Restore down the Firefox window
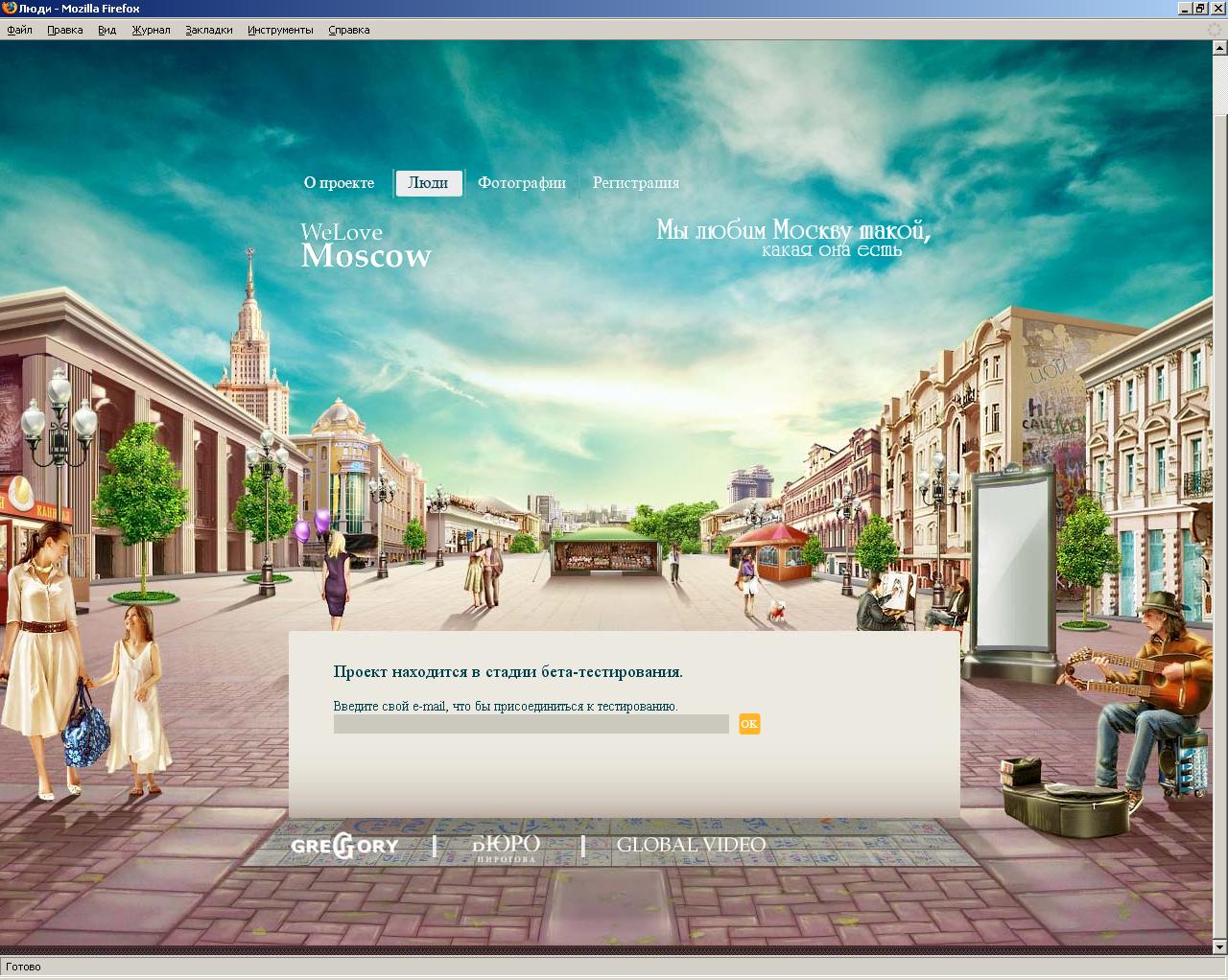 [x=1200, y=9]
